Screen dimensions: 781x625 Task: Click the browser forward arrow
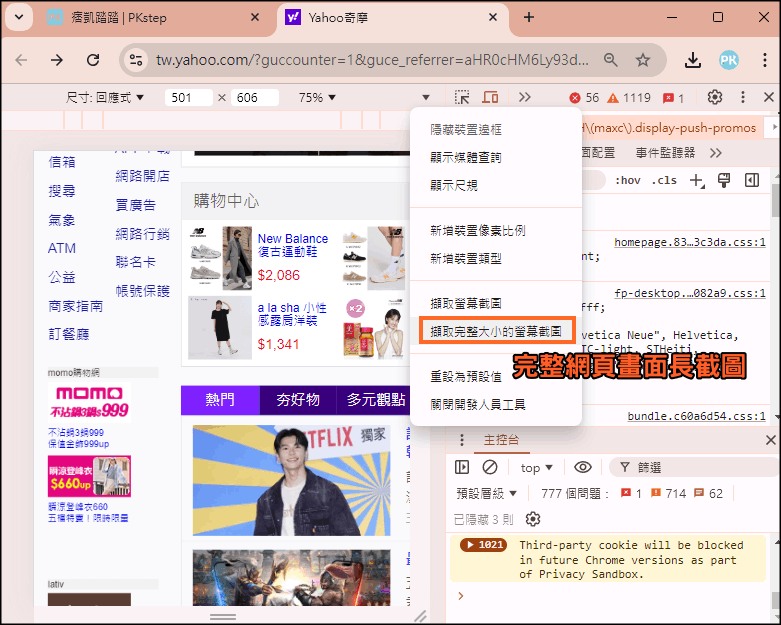click(x=57, y=60)
